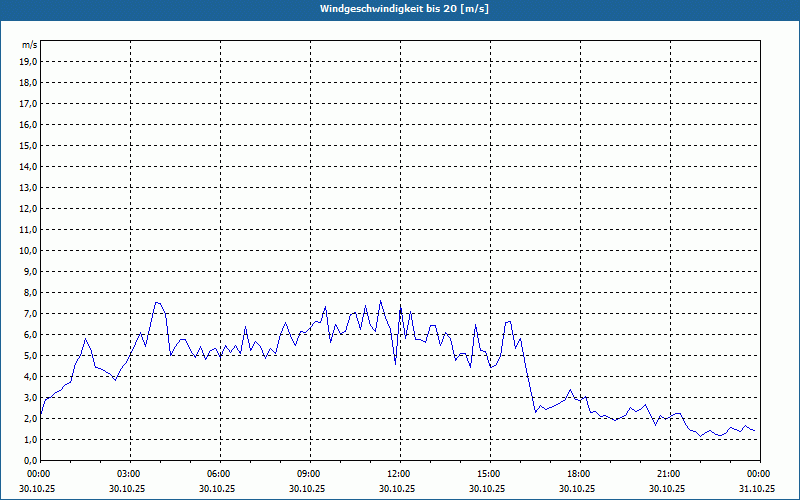Pick the '15,0' y-axis value
Screen dimensions: 800x500
pyautogui.click(x=28, y=145)
